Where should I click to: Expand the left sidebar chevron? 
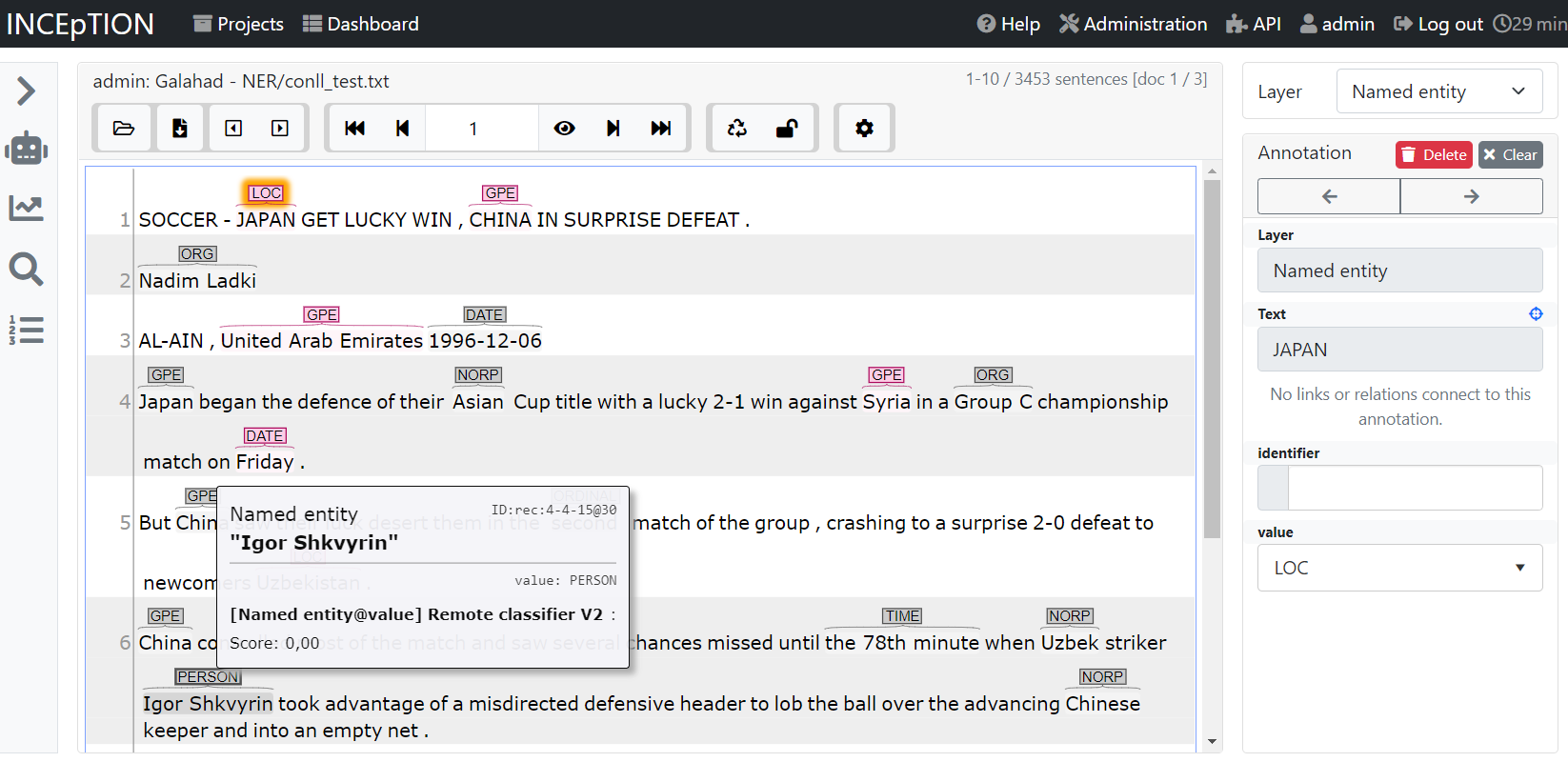pos(26,91)
